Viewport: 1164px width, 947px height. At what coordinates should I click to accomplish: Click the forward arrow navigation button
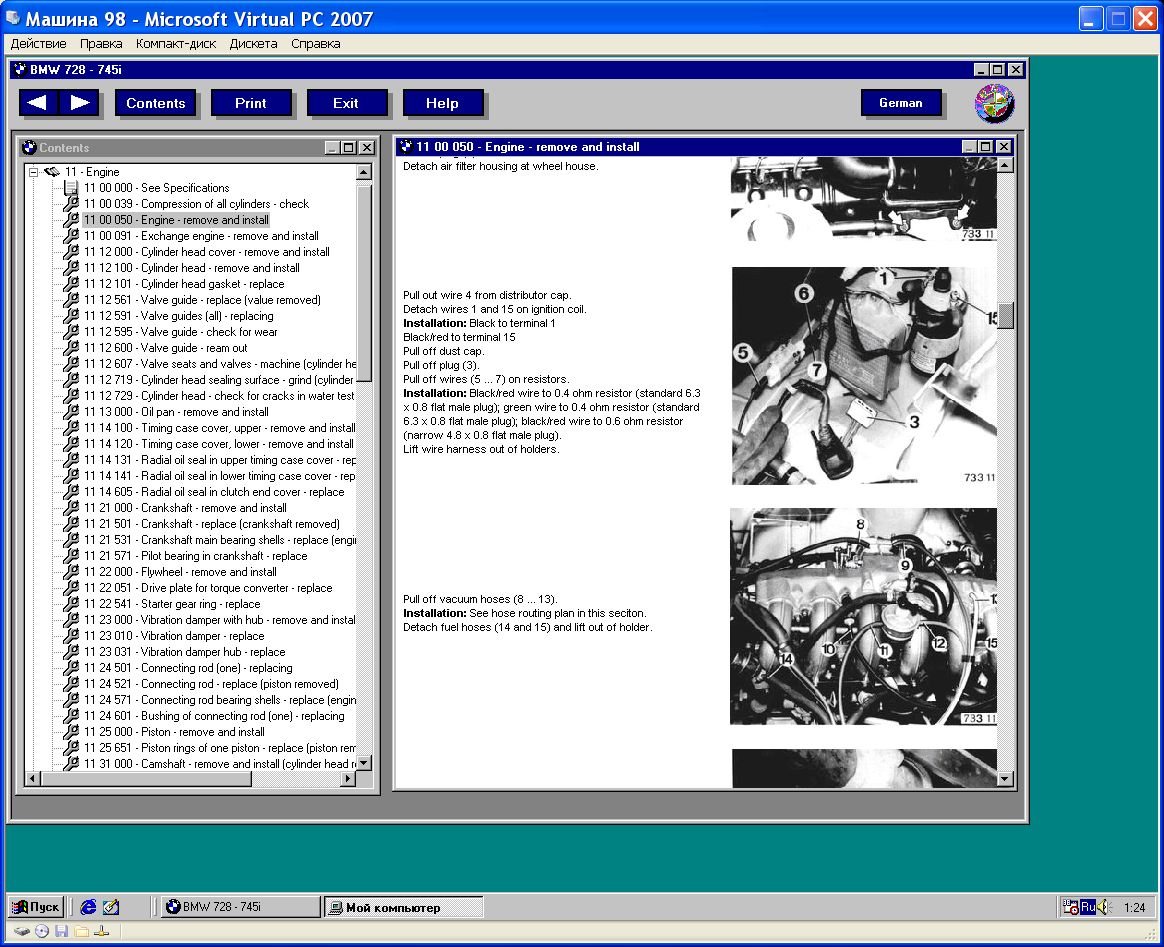80,103
